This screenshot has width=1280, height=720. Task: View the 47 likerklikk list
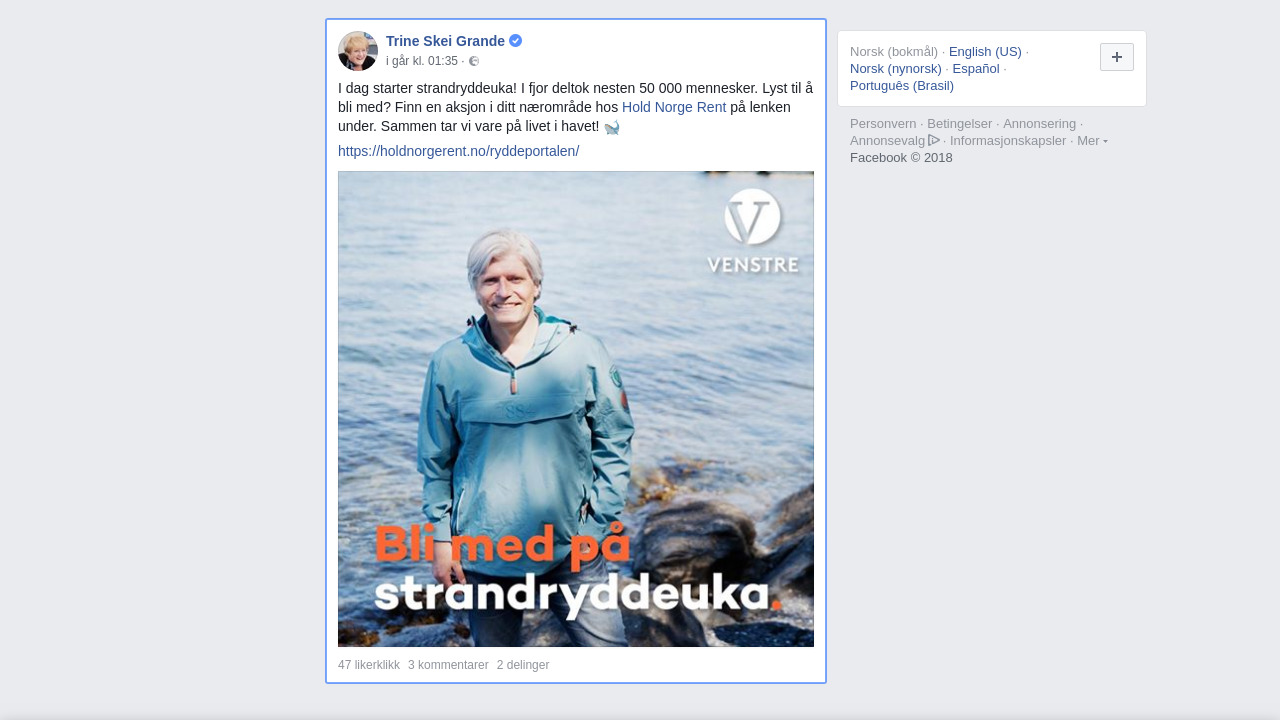point(369,665)
